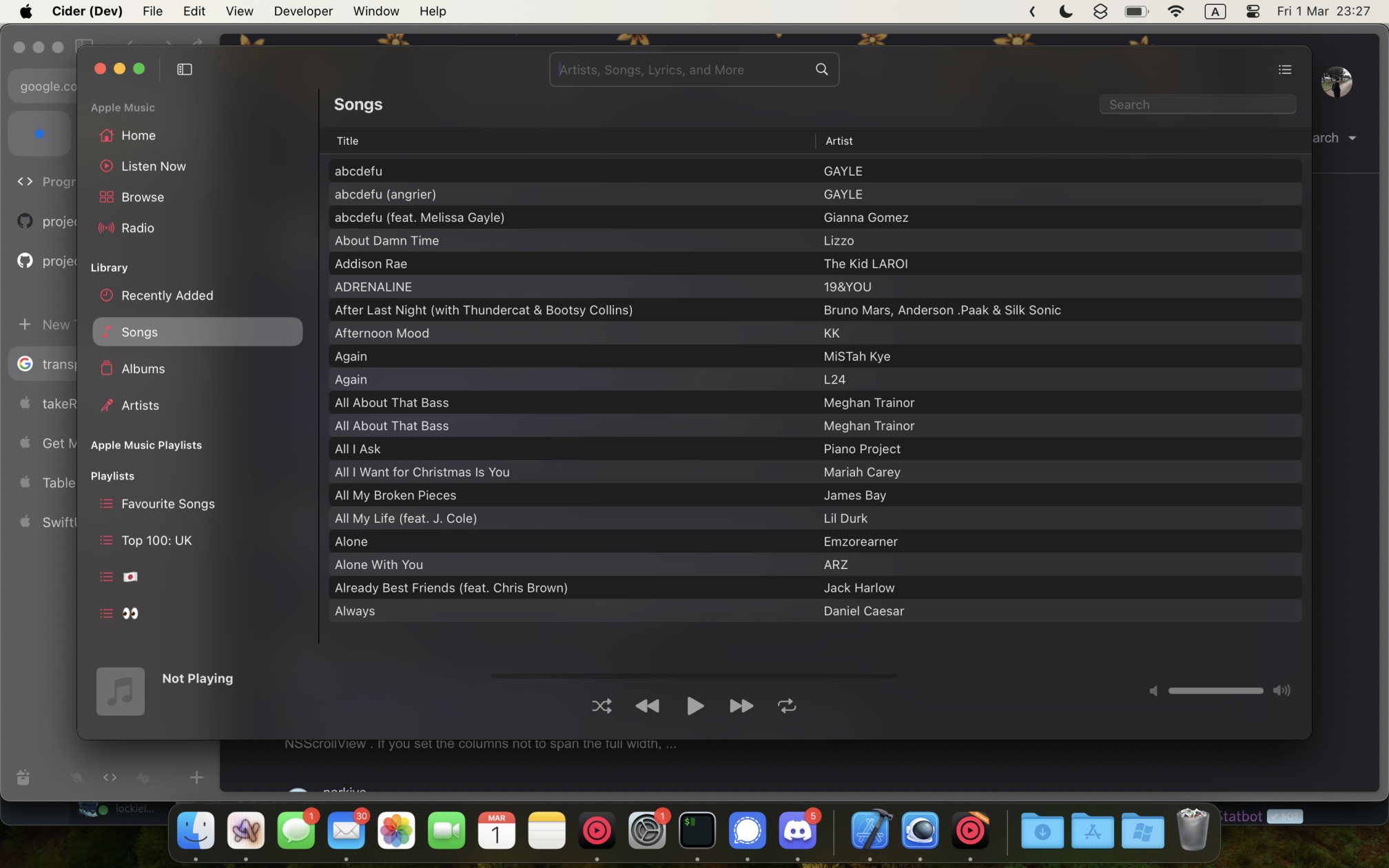Open the File menu
The height and width of the screenshot is (868, 1389).
[x=152, y=11]
